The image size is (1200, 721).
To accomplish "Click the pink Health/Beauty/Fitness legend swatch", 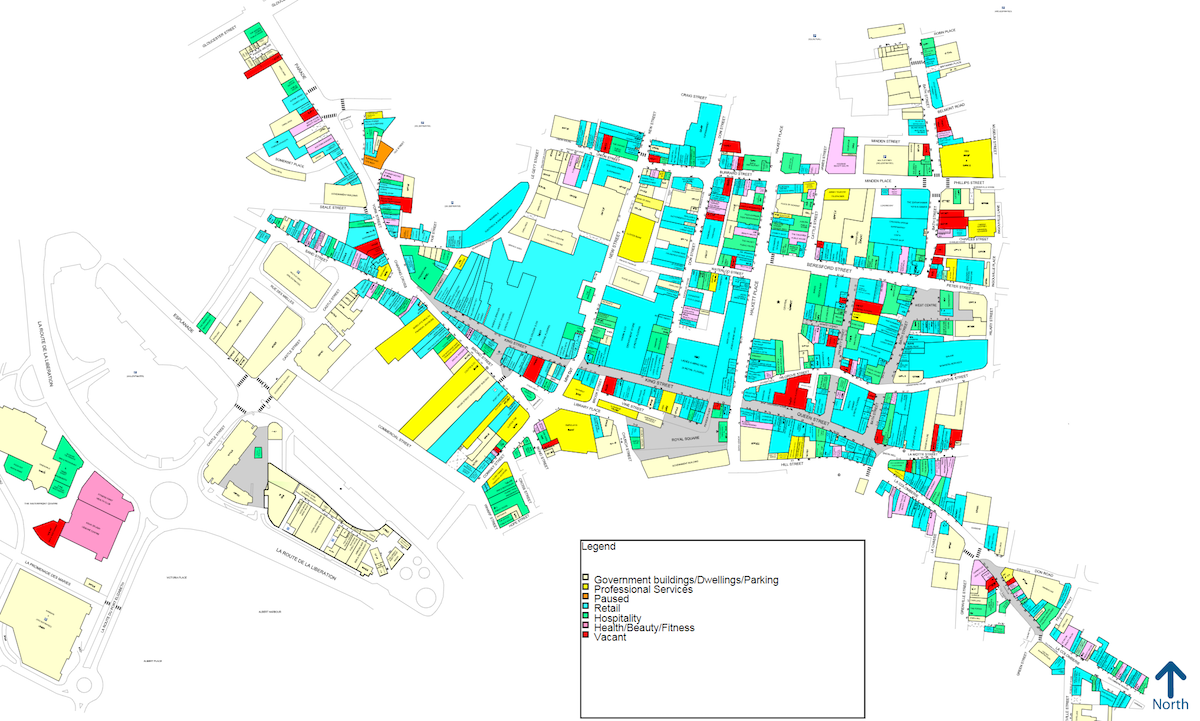I will (586, 625).
